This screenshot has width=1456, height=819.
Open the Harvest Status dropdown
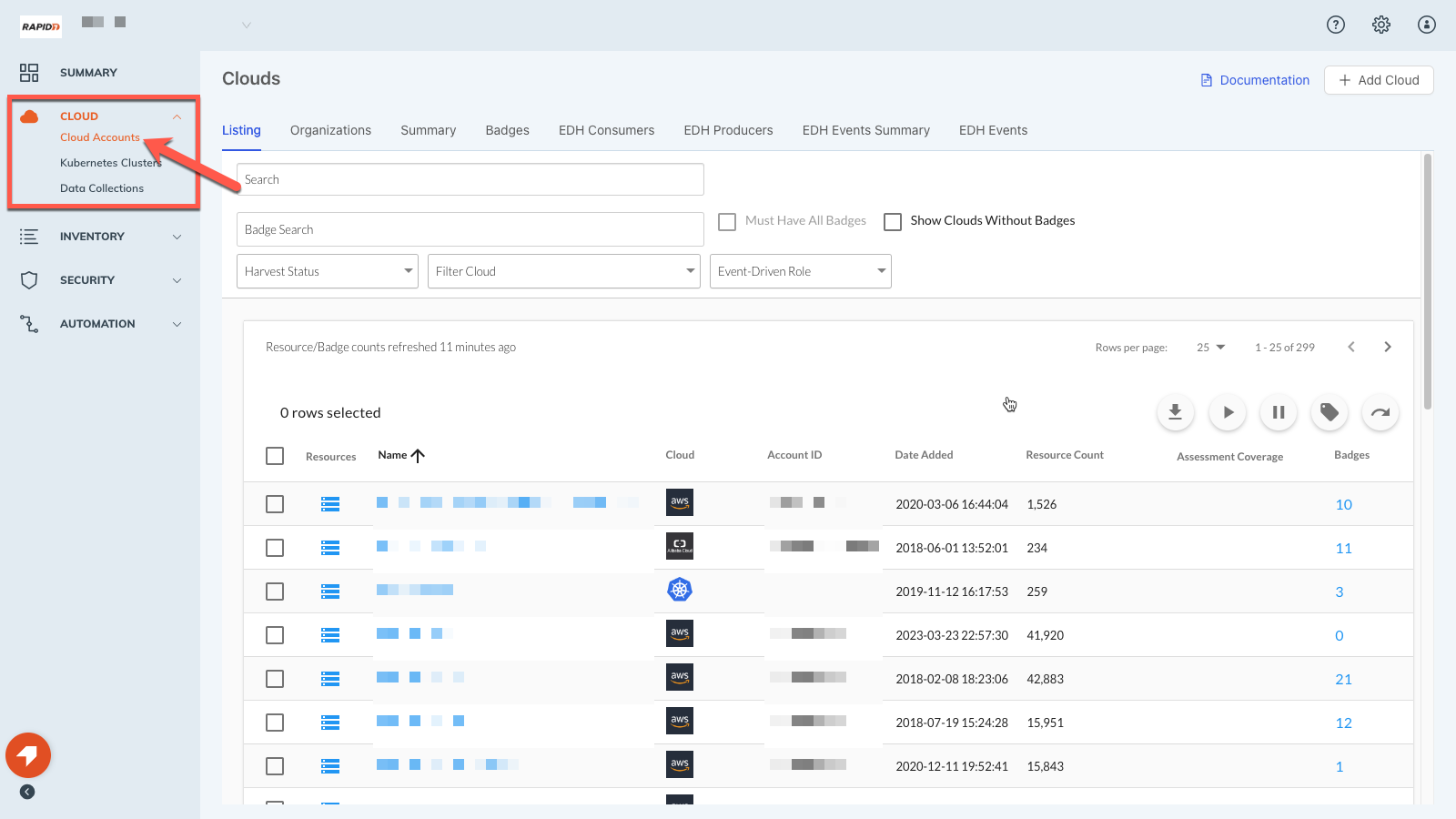pyautogui.click(x=327, y=271)
